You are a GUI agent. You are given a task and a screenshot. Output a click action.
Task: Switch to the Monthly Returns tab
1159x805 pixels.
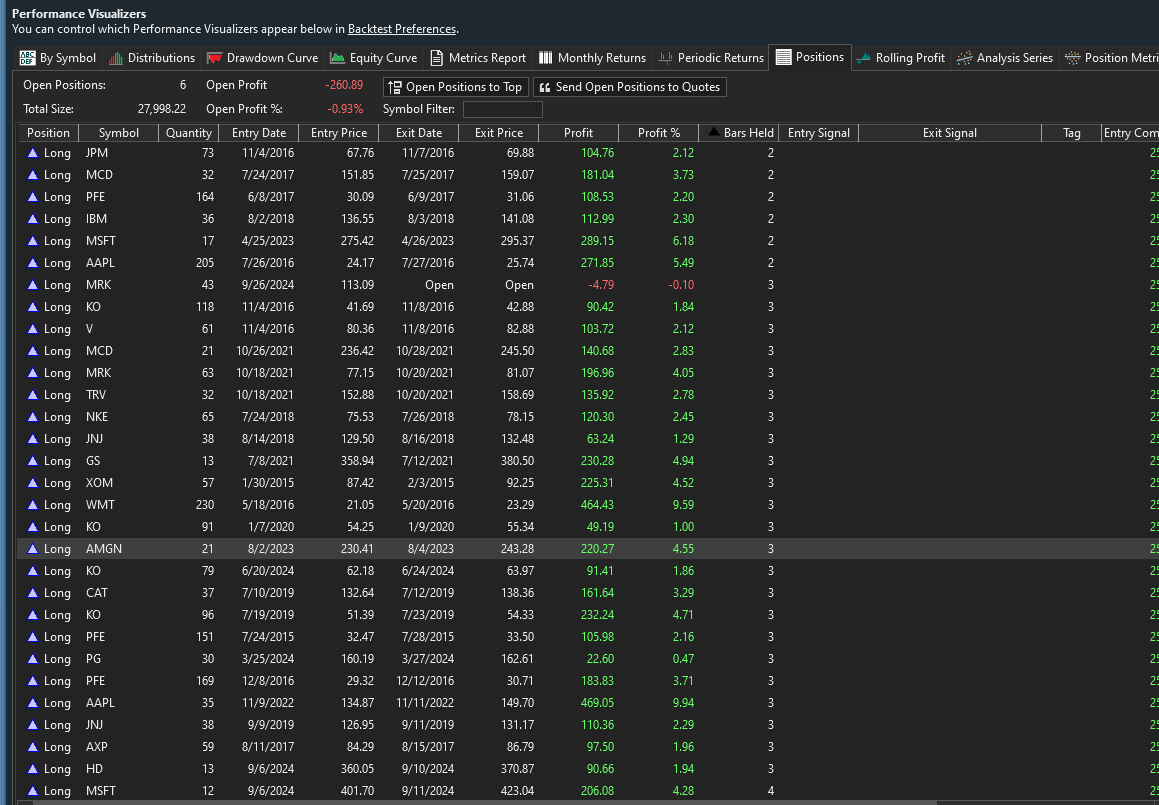[x=592, y=58]
